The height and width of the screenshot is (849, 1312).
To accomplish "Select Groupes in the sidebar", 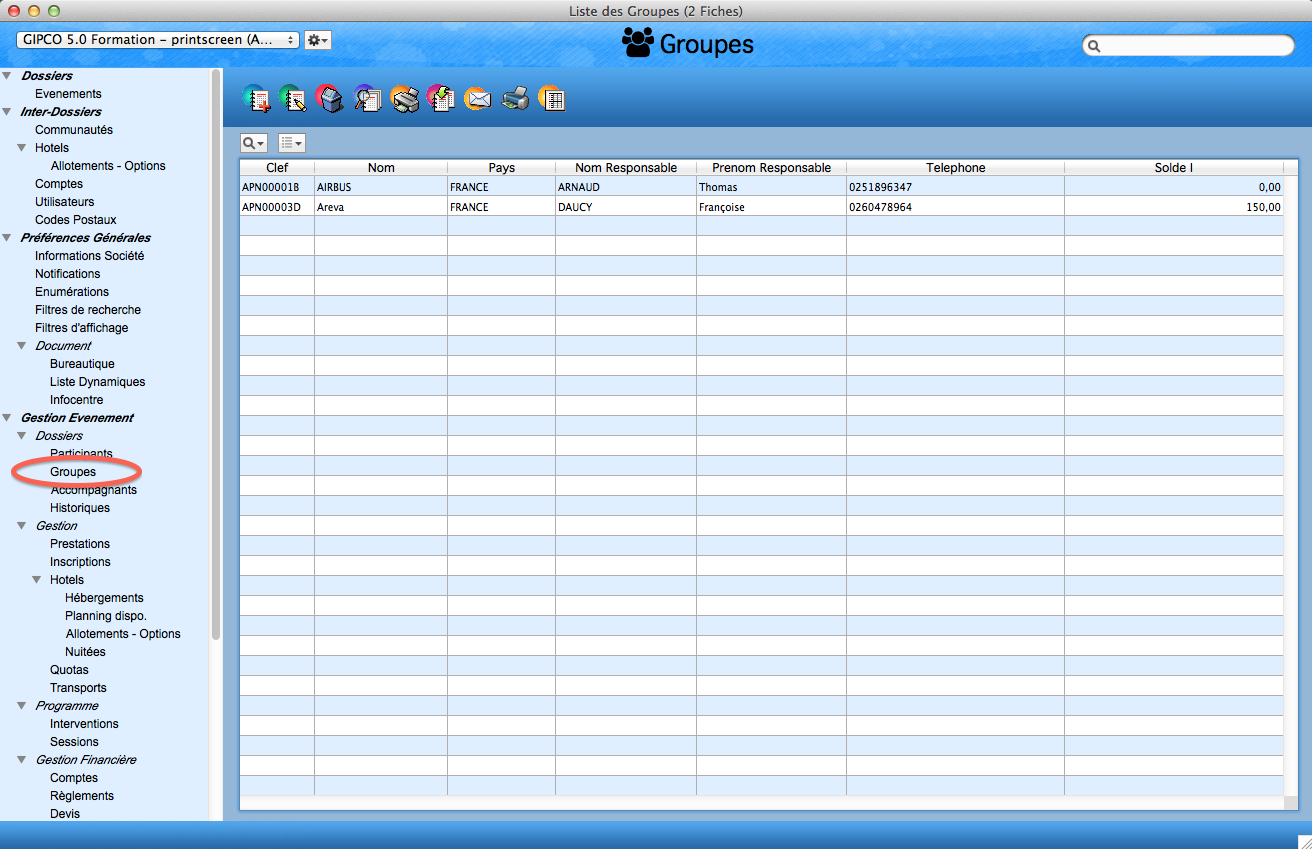I will click(x=73, y=472).
